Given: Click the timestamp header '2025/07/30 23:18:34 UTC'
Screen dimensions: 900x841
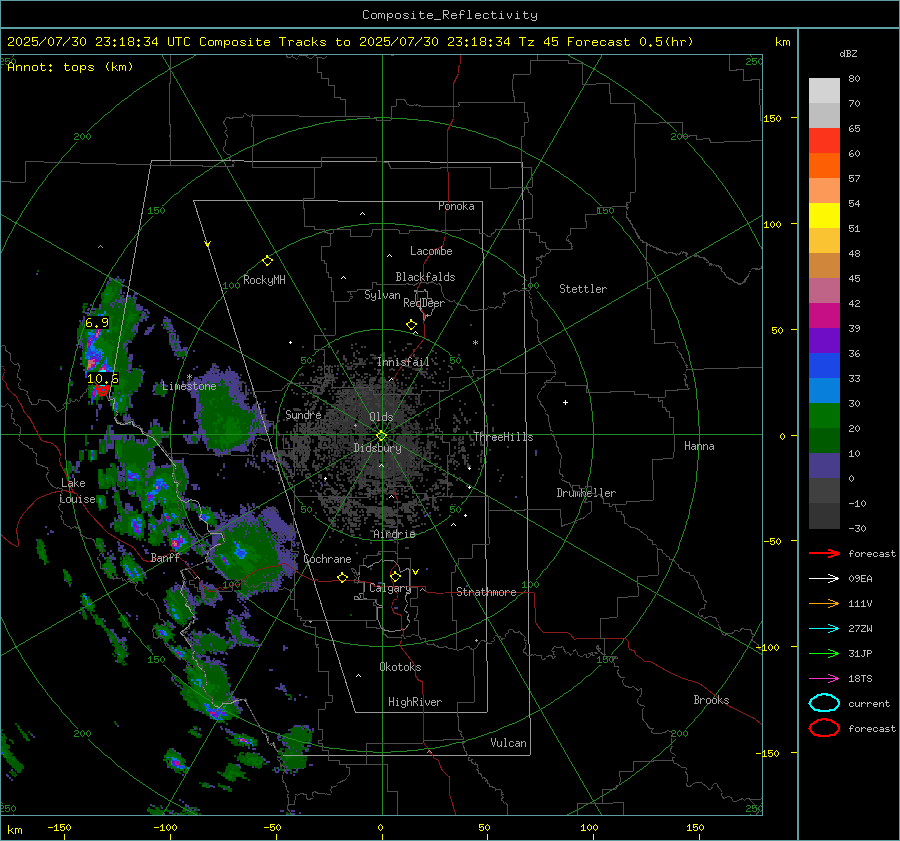Looking at the screenshot, I should point(99,42).
